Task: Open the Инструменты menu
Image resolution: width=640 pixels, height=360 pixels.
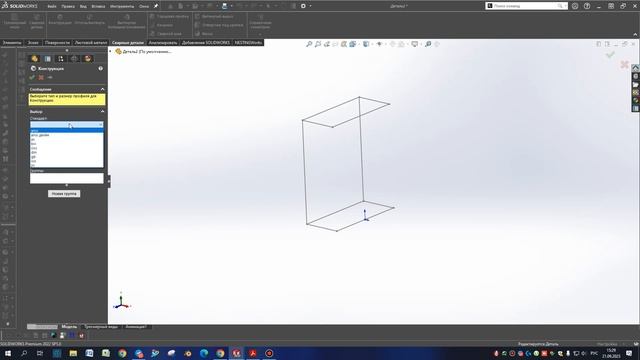Action: pyautogui.click(x=122, y=6)
